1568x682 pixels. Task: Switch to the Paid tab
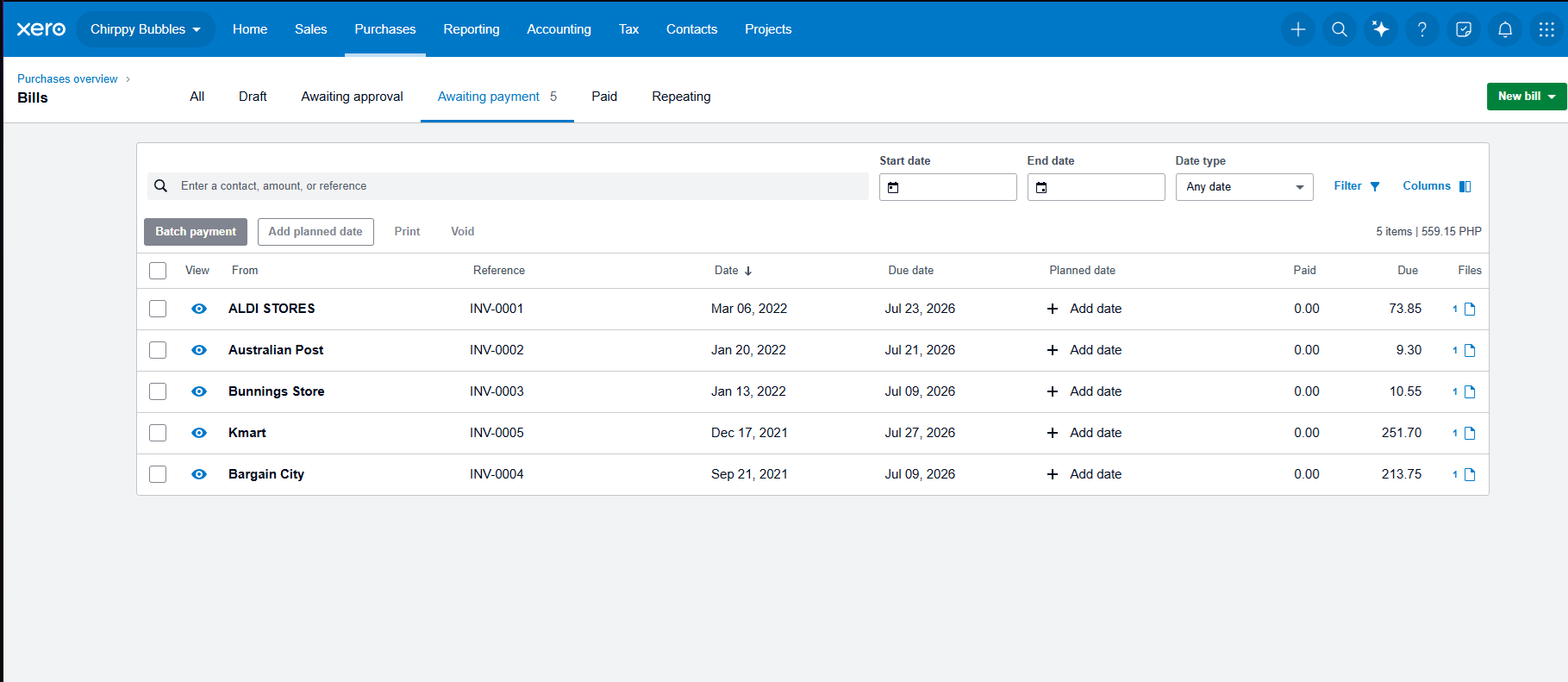604,97
